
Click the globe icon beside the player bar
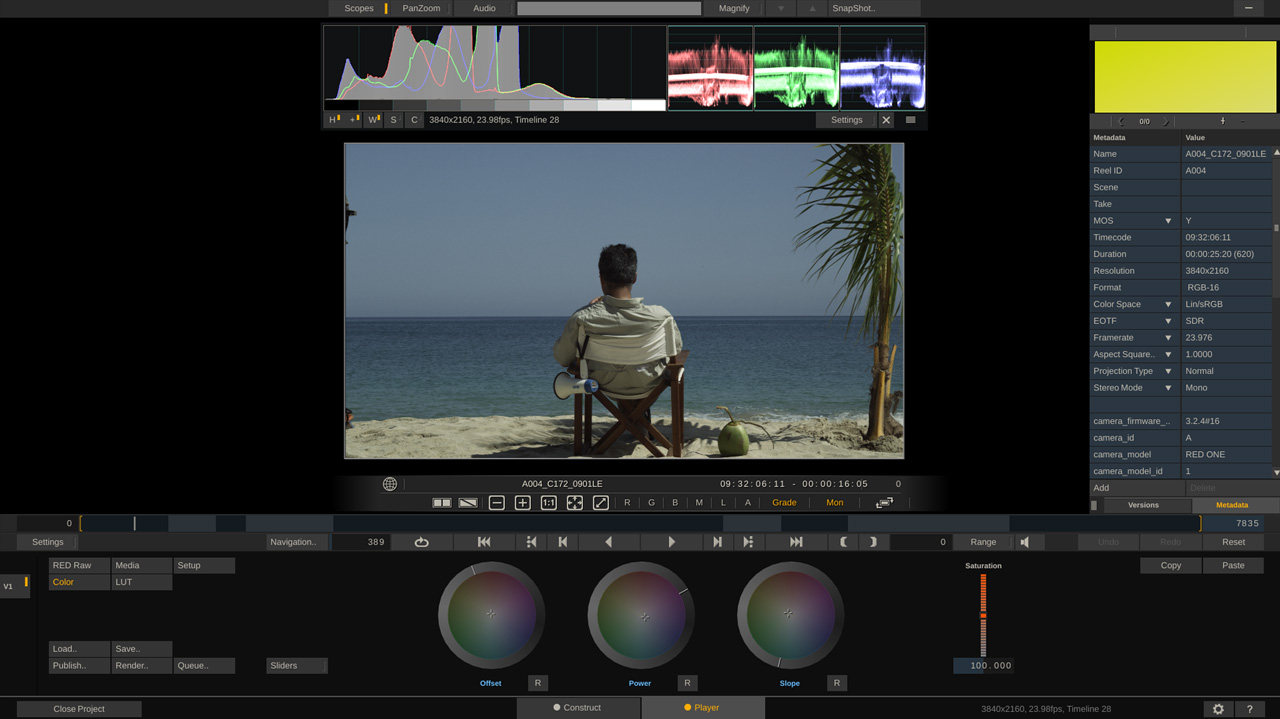tap(389, 483)
